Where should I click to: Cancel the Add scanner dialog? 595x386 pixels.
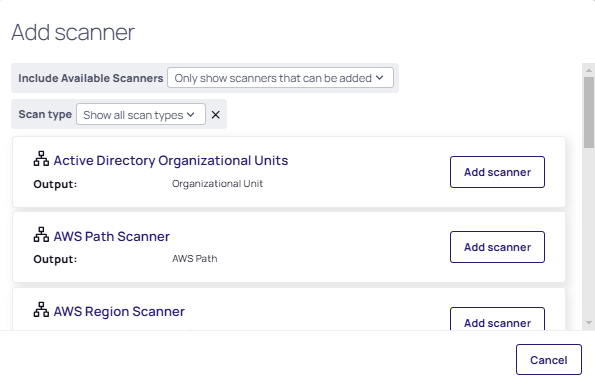(x=549, y=359)
